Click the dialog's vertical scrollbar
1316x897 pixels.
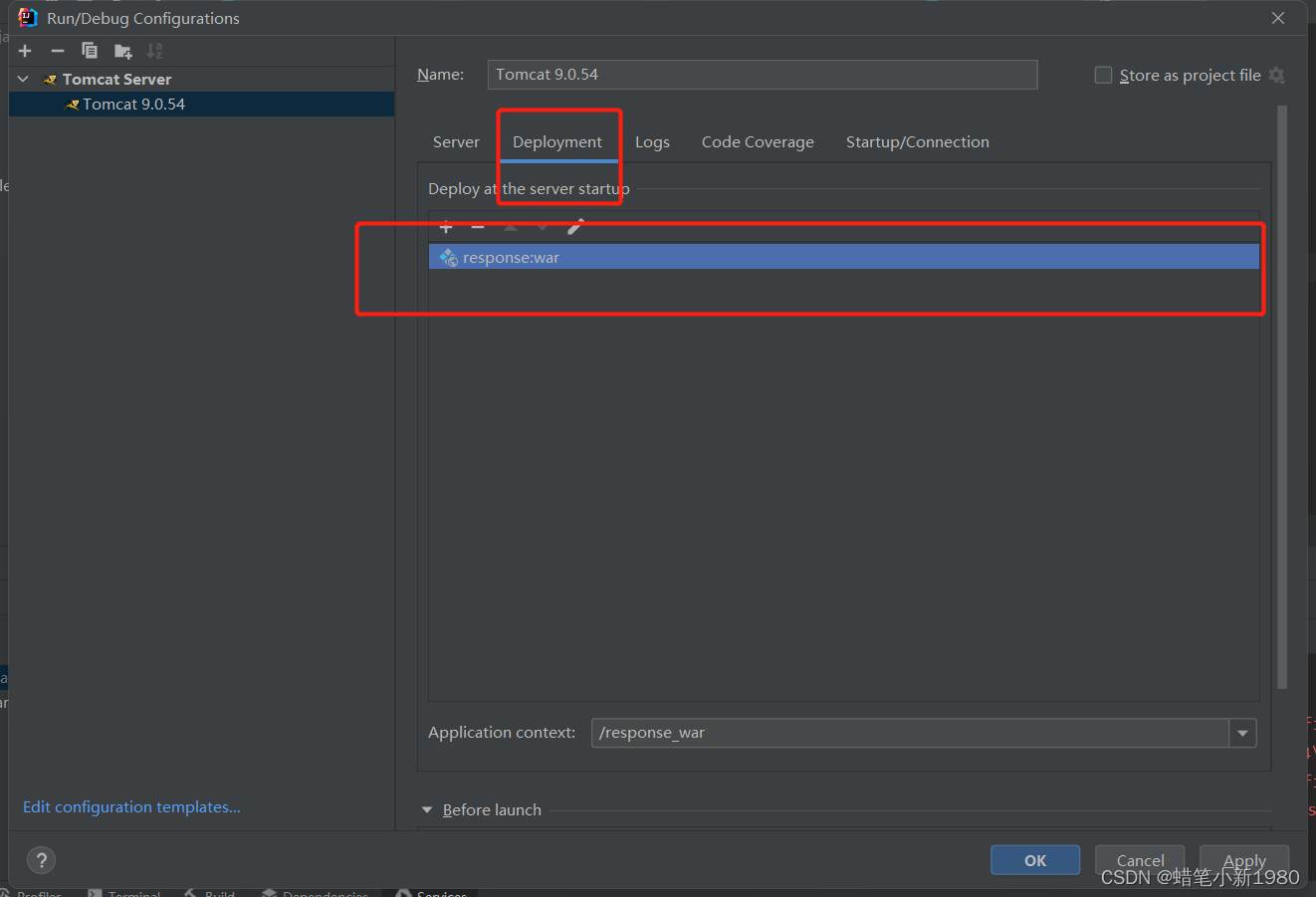point(1282,398)
